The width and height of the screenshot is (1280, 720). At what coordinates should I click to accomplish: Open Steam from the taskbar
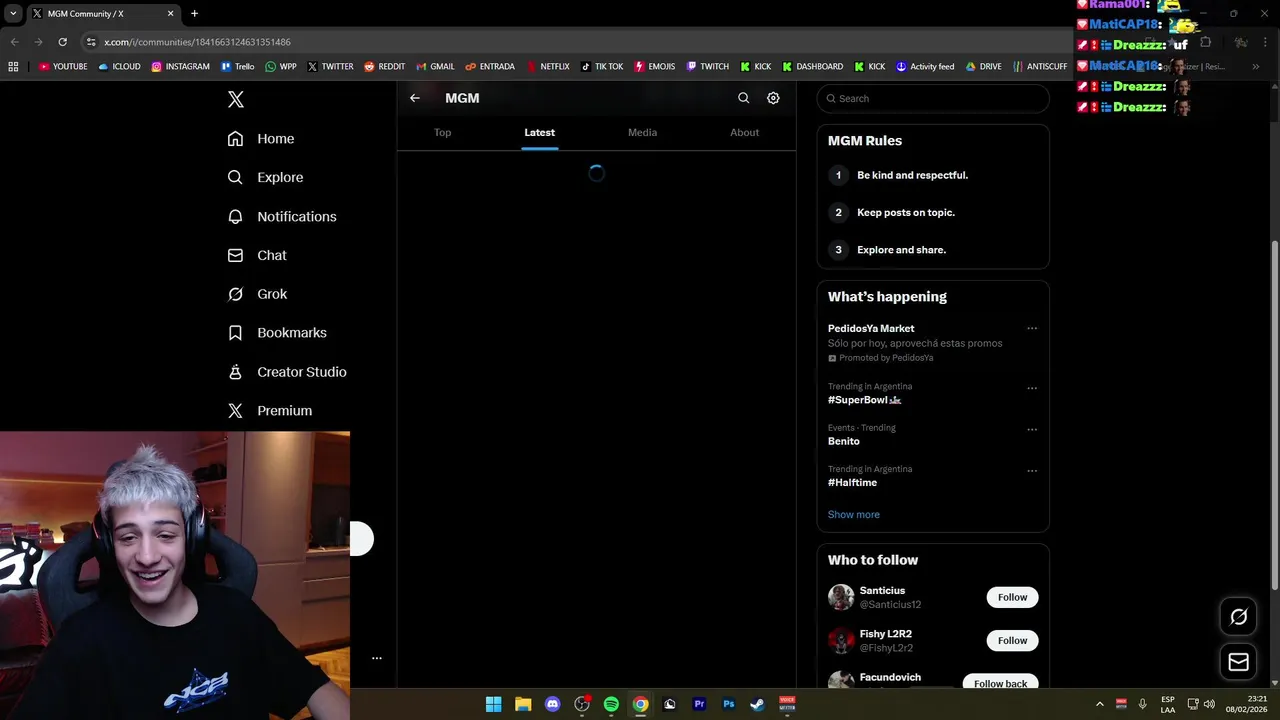(758, 704)
